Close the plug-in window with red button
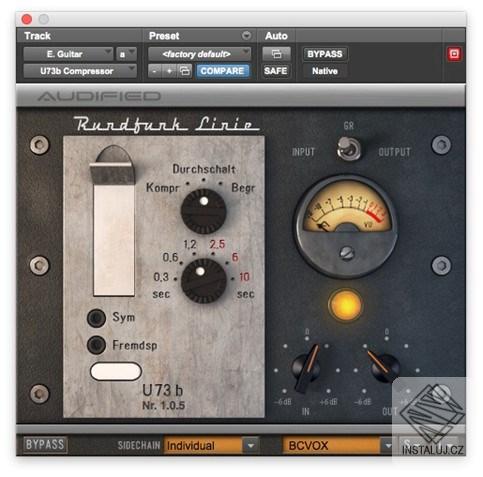This screenshot has height=477, width=483. pyautogui.click(x=27, y=19)
